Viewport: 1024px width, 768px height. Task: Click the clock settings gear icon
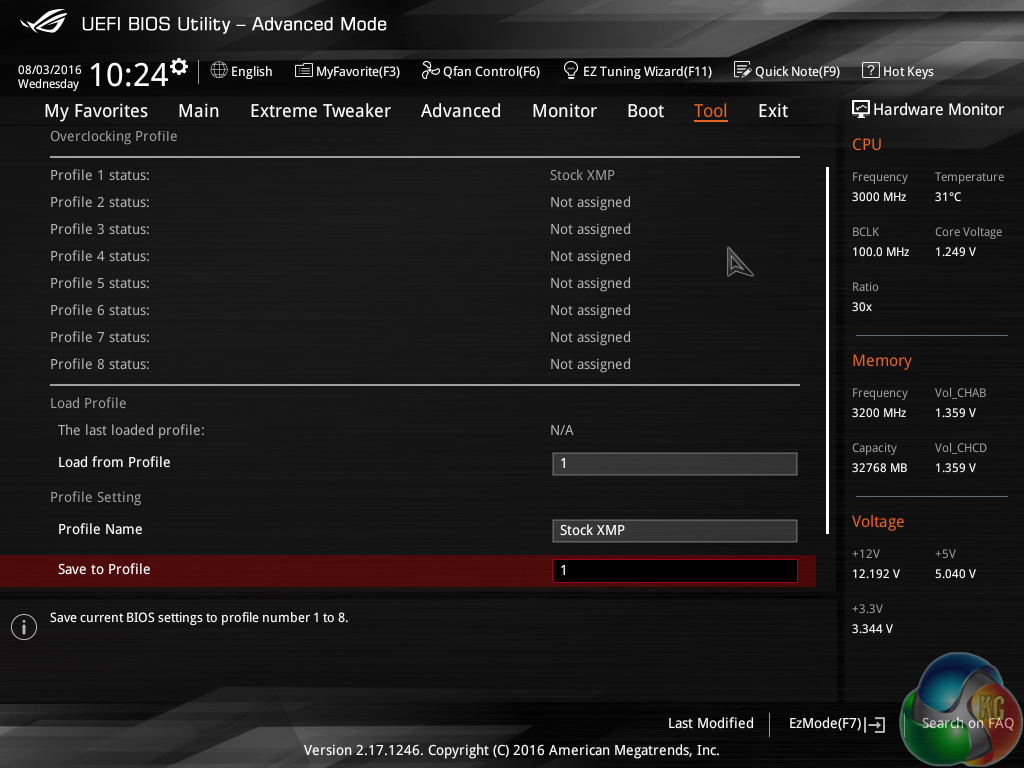point(179,66)
